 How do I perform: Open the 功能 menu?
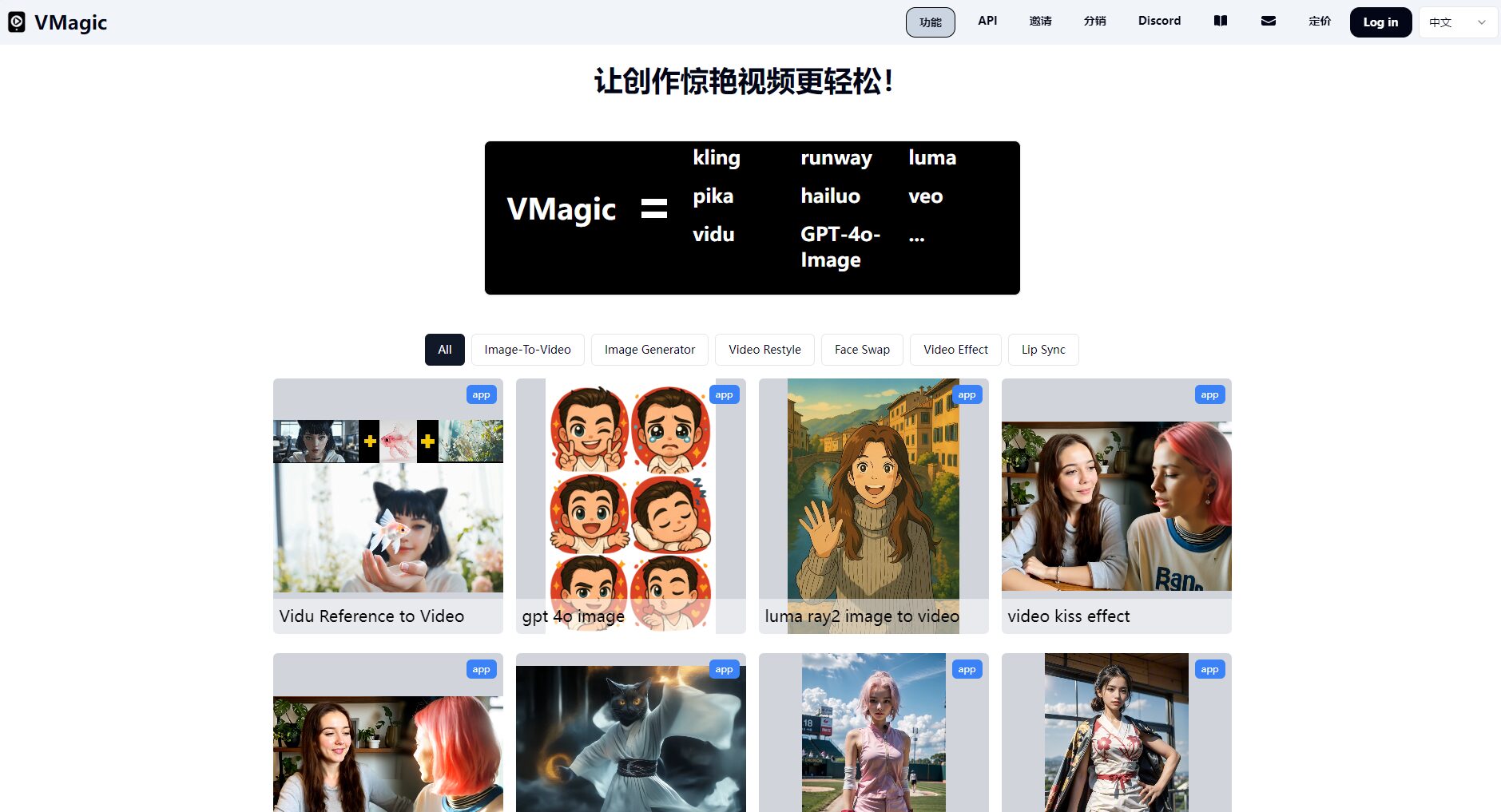931,22
